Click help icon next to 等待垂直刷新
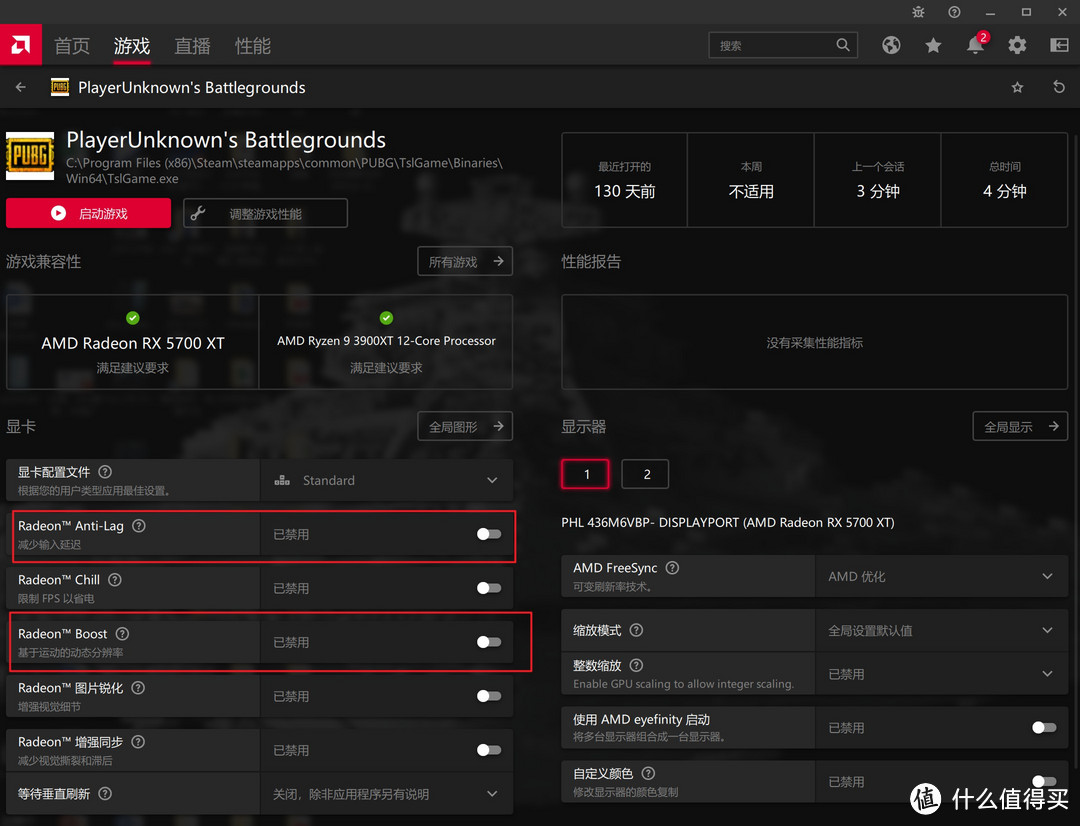This screenshot has height=826, width=1080. point(105,794)
